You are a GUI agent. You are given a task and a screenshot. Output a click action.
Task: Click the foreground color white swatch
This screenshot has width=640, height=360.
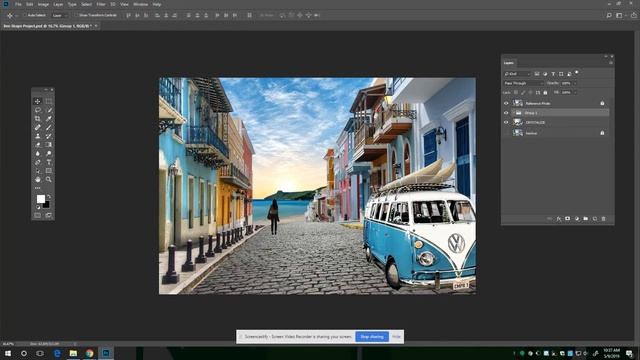(40, 199)
